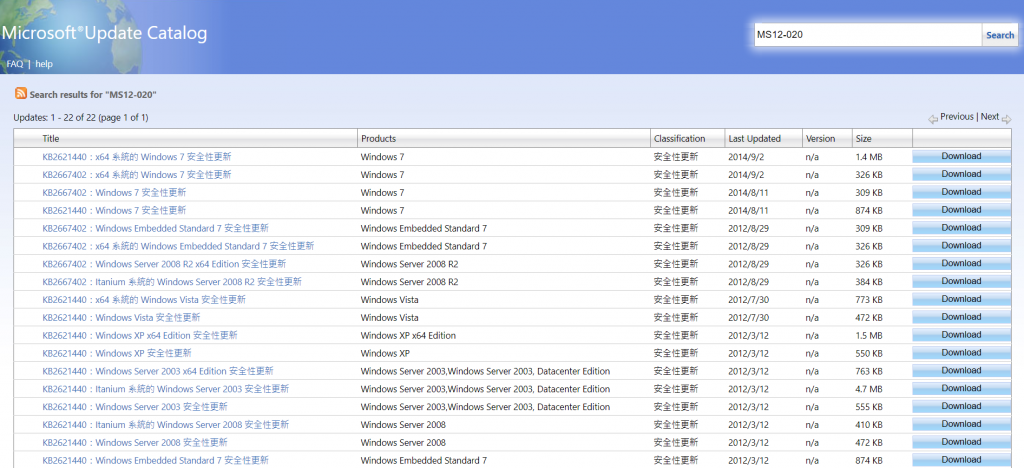Download the 1.4 MB Windows 7 update
1024x468 pixels.
[961, 157]
